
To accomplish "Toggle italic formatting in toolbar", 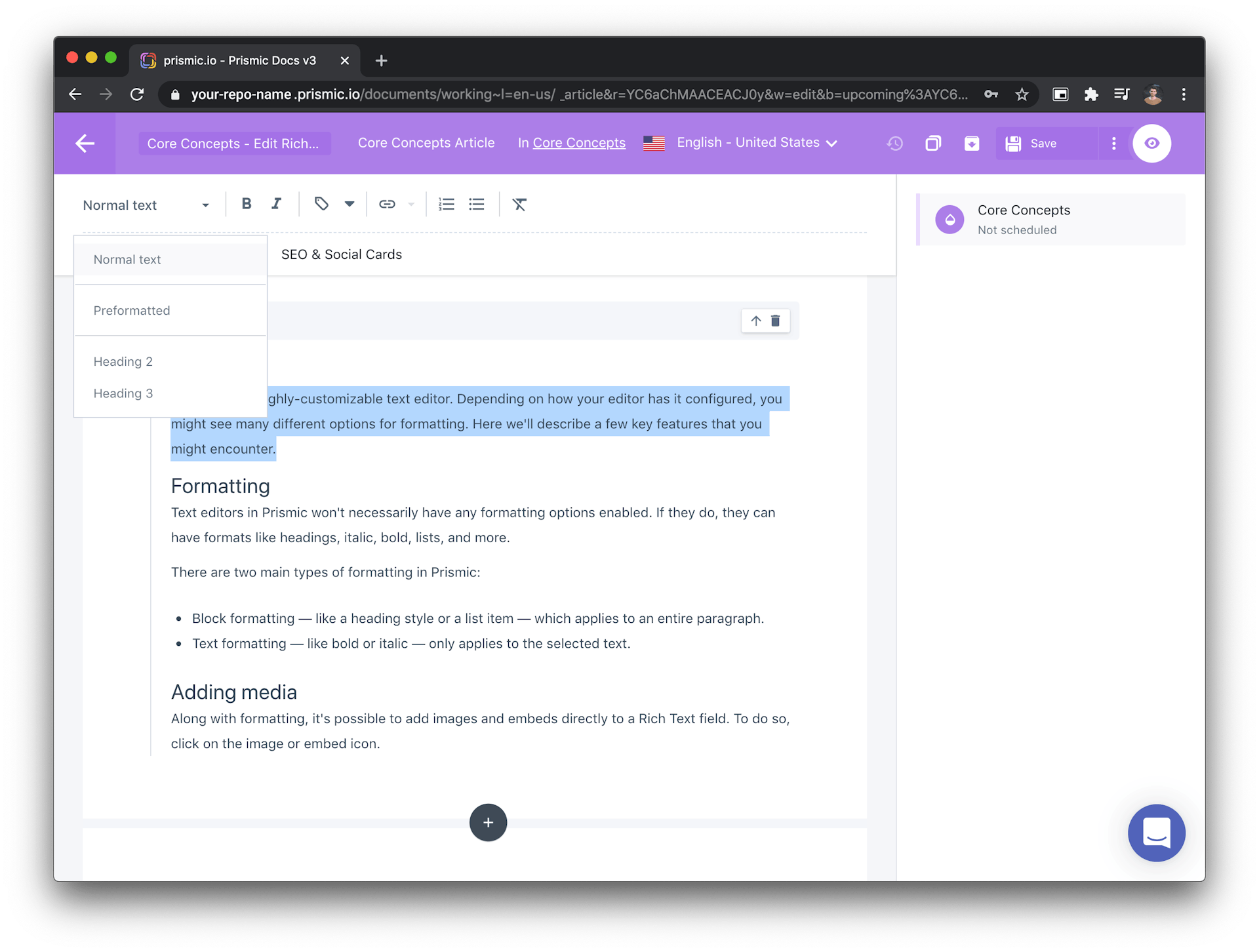I will pyautogui.click(x=277, y=204).
